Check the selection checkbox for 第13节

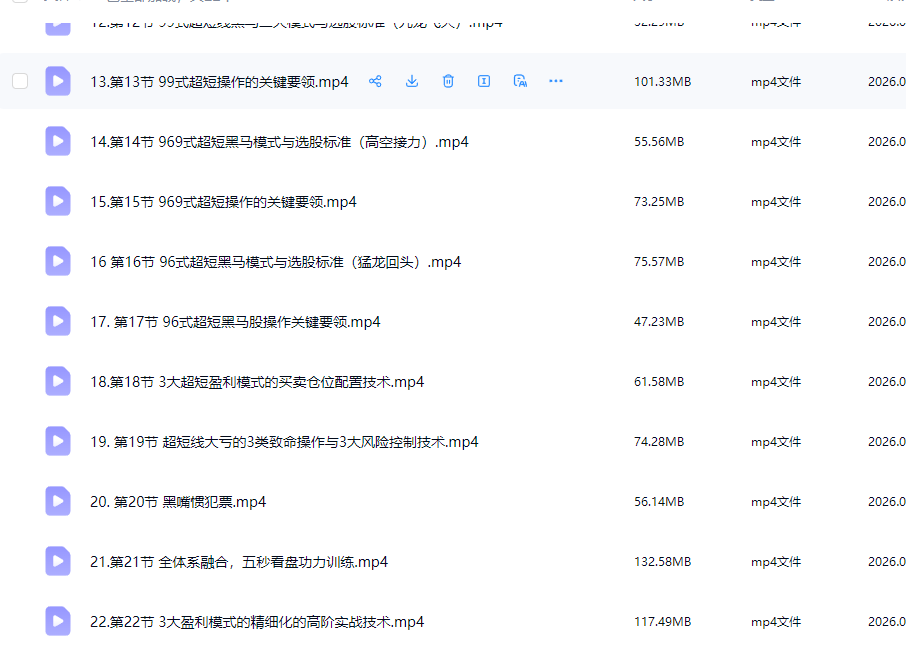(19, 81)
